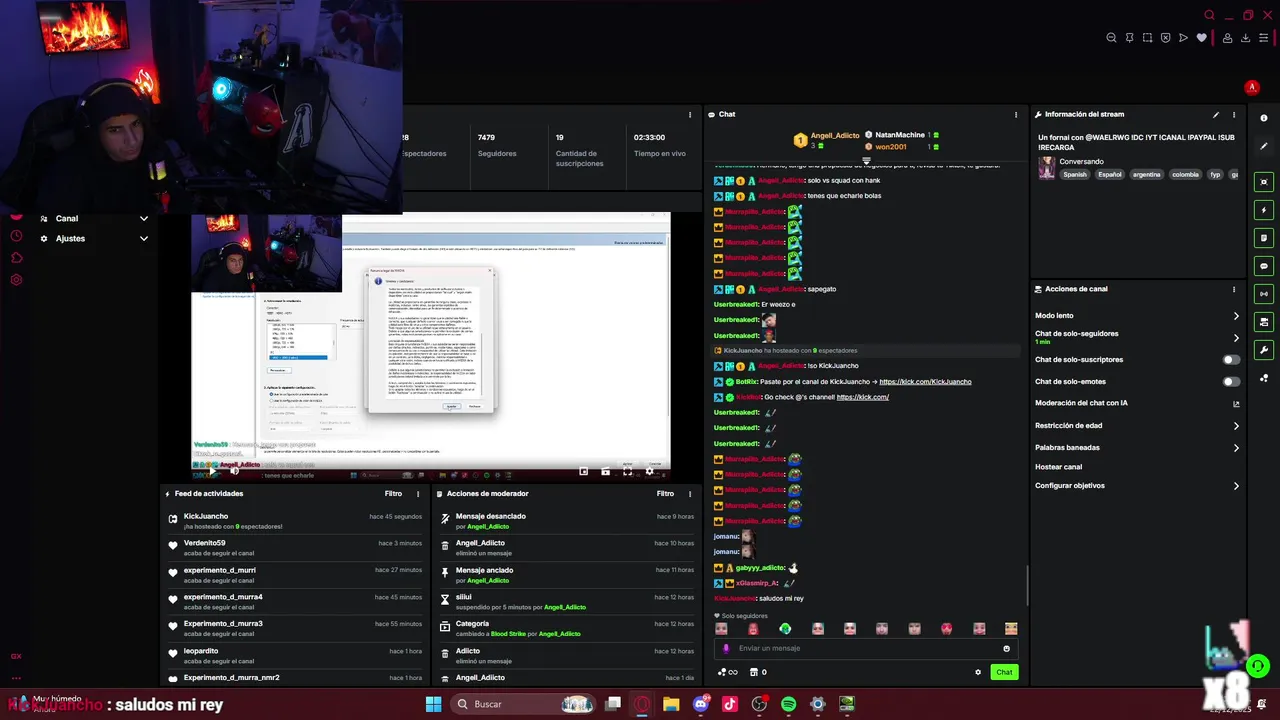Viewport: 1280px width, 720px height.
Task: Click Verdenito59 follow entry in activity feed
Action: 296,548
